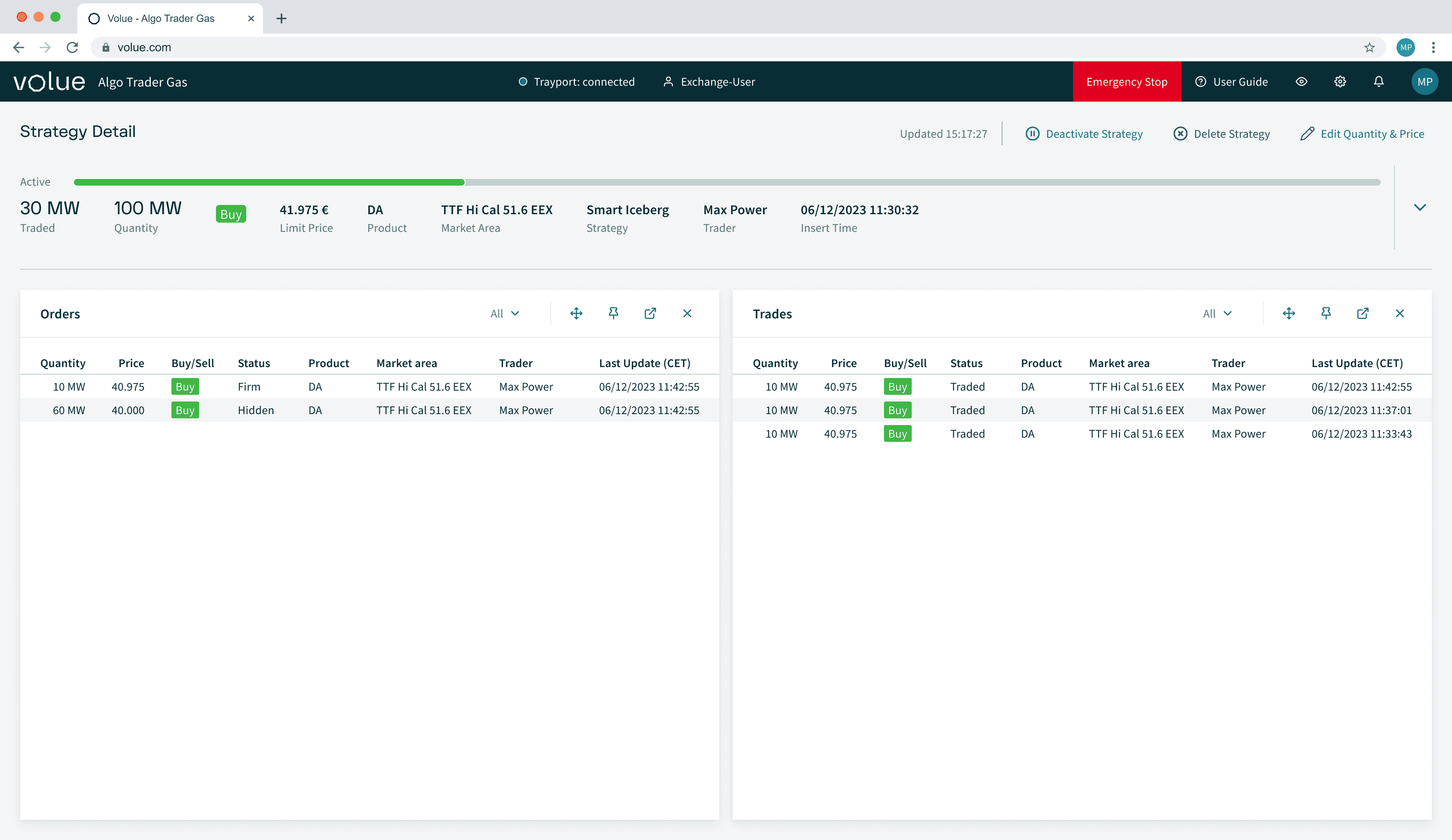This screenshot has height=840, width=1452.
Task: Open the MP user avatar menu
Action: pyautogui.click(x=1424, y=82)
